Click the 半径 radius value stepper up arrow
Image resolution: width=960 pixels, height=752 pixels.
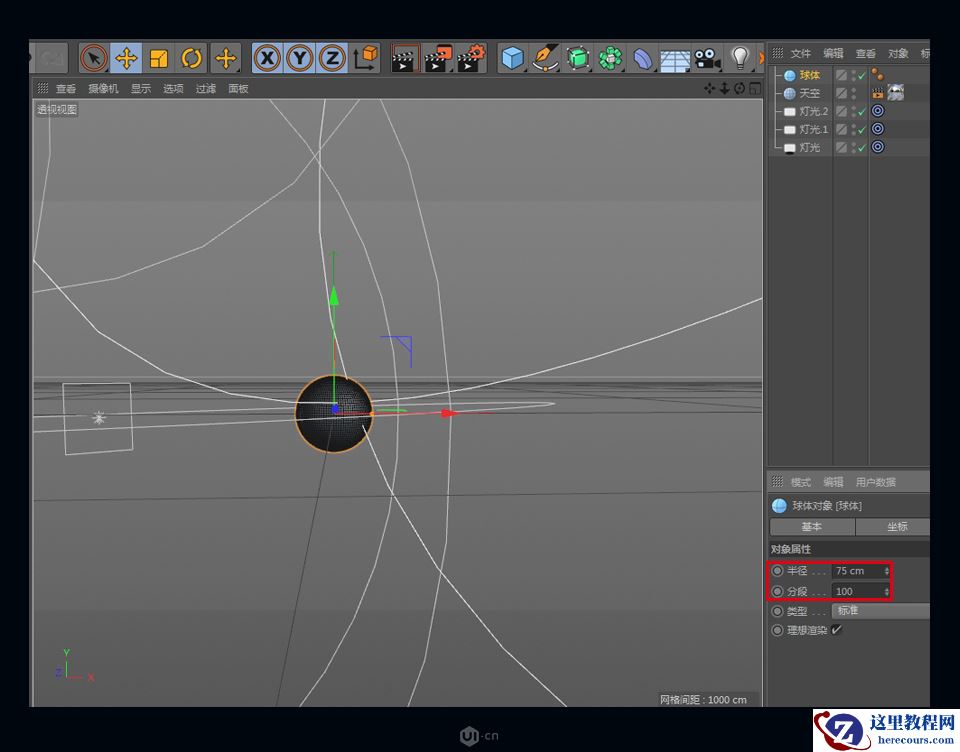(887, 566)
